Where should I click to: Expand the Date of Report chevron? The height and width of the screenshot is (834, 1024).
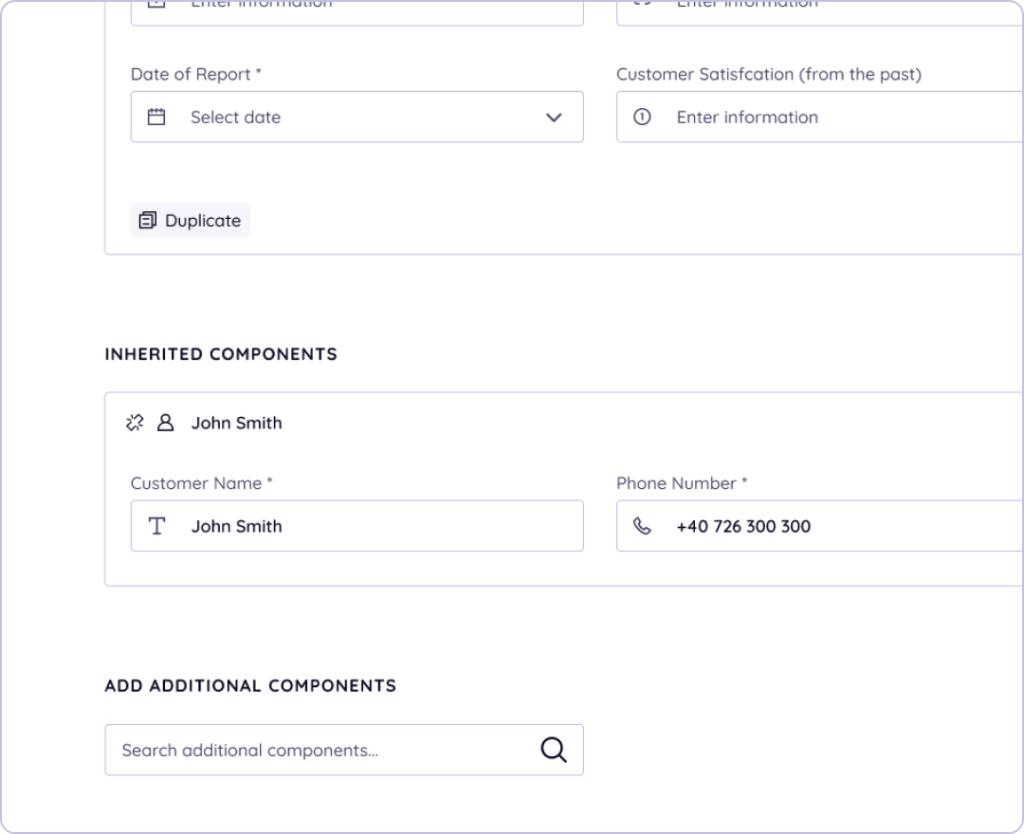pos(553,118)
